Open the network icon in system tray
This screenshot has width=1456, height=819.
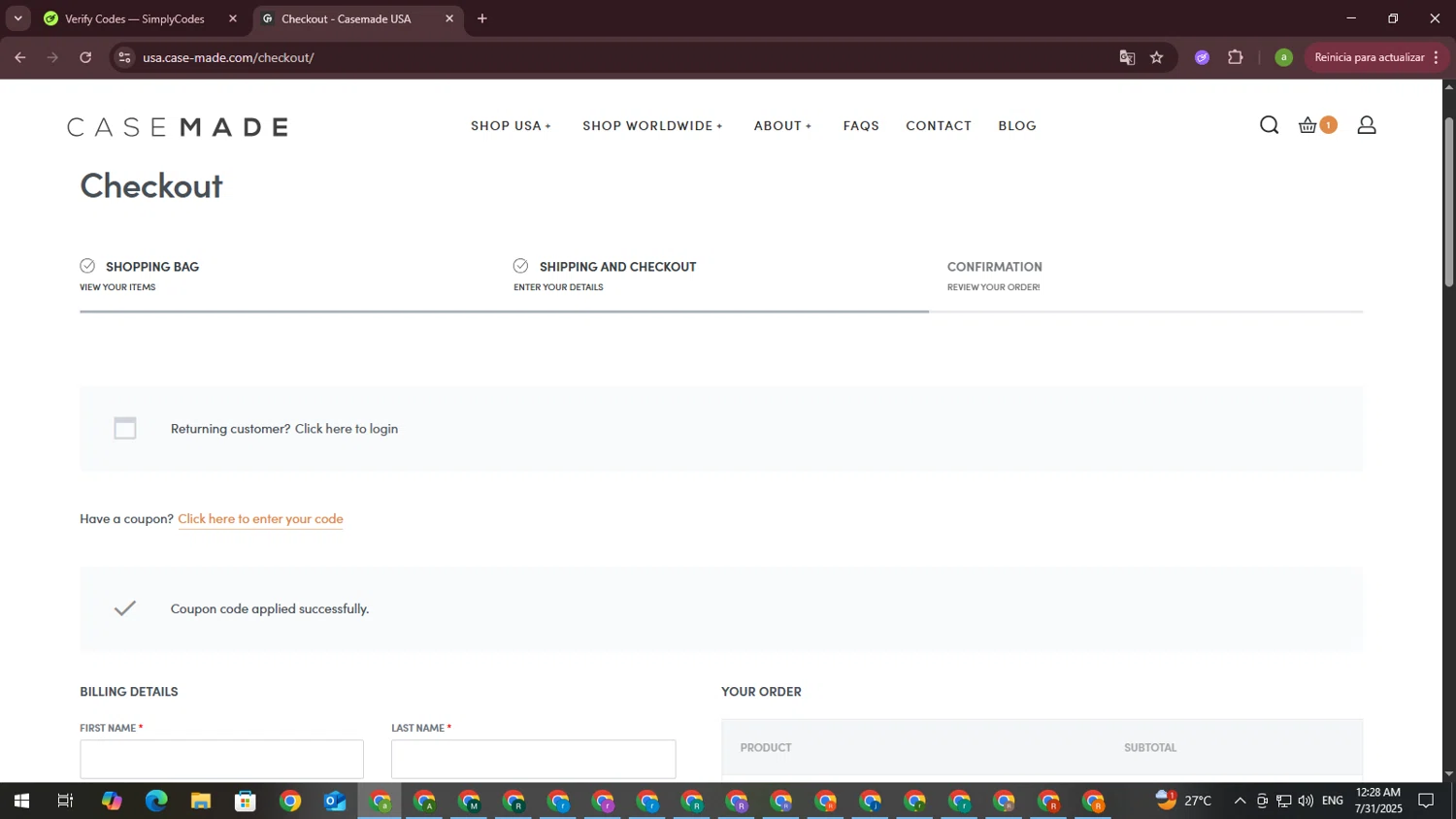[1283, 801]
